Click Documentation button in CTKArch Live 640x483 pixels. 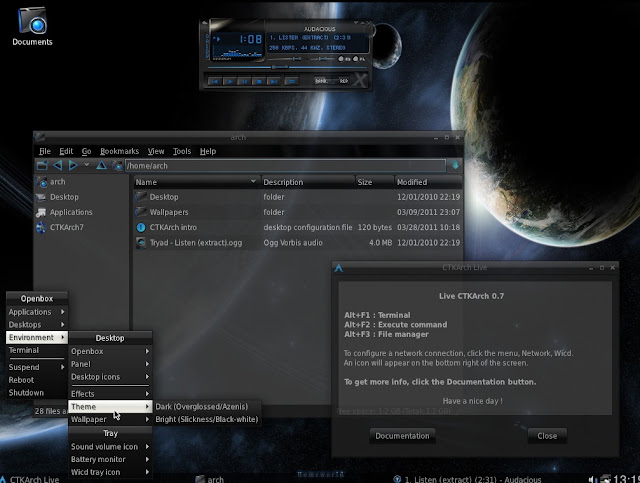(x=402, y=436)
